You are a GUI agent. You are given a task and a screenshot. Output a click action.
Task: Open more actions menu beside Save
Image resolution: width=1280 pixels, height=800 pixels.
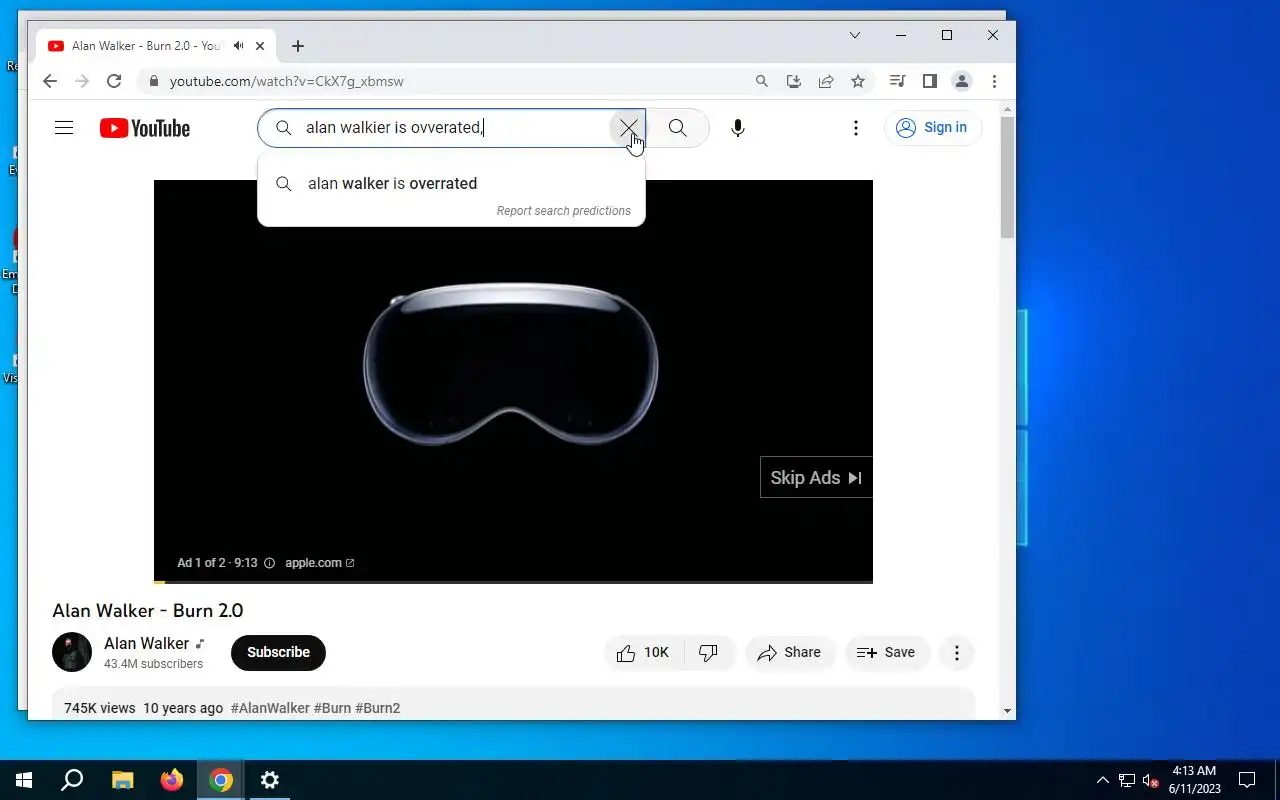click(957, 652)
